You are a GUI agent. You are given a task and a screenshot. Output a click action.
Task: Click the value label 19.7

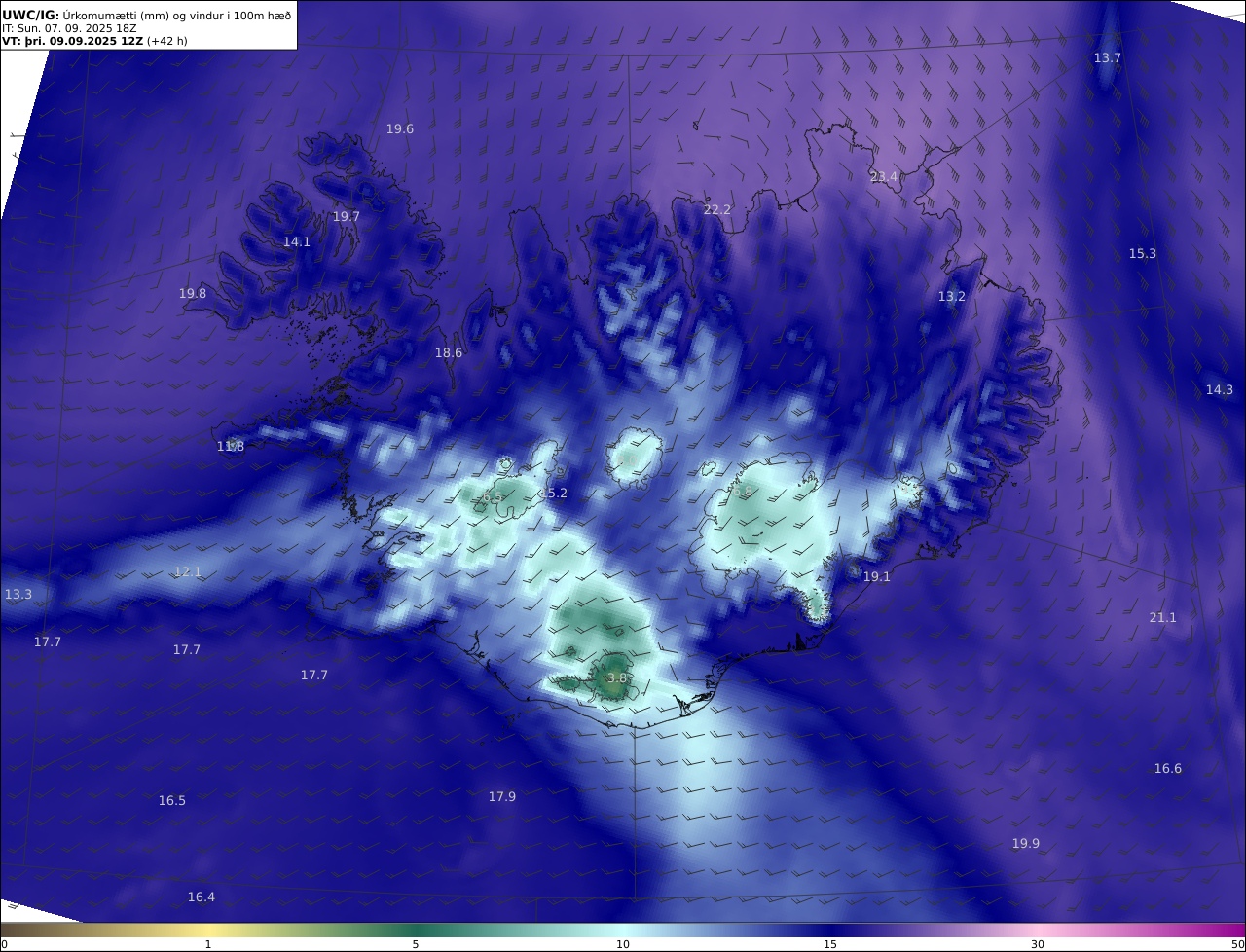[x=347, y=217]
